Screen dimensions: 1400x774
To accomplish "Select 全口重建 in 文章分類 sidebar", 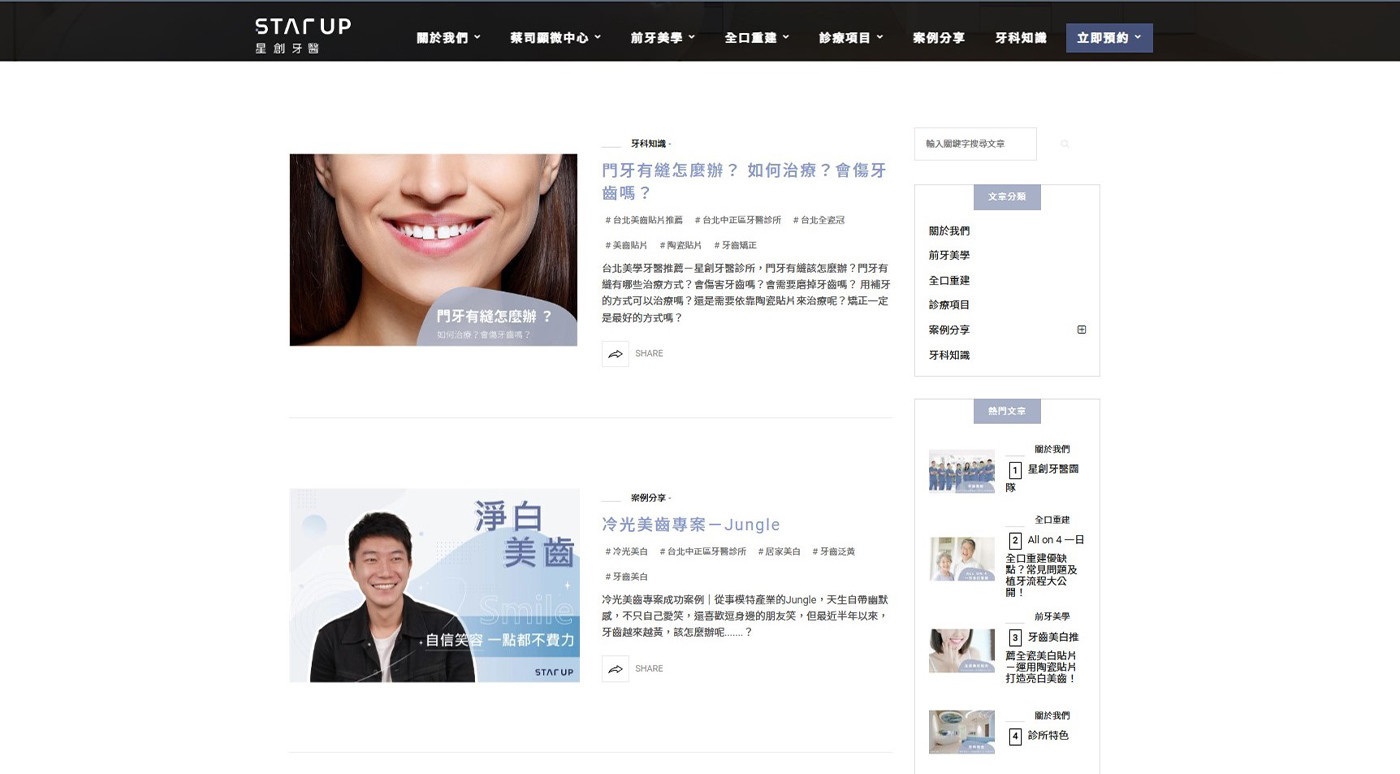I will pos(949,281).
